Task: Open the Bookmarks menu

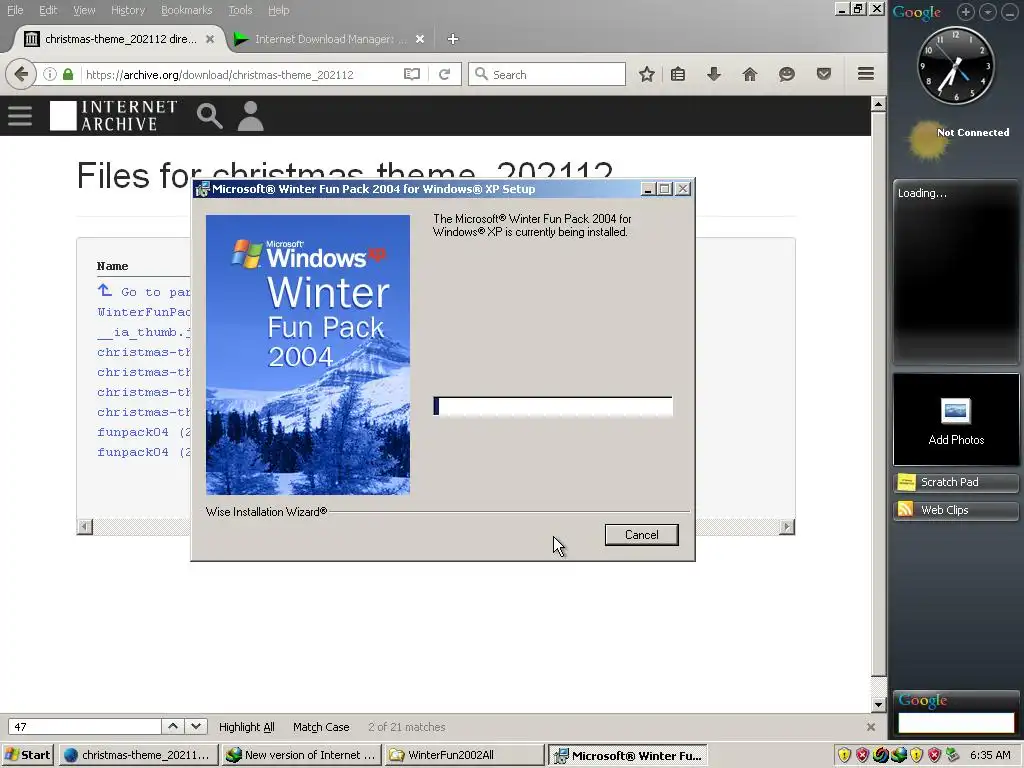Action: click(186, 10)
